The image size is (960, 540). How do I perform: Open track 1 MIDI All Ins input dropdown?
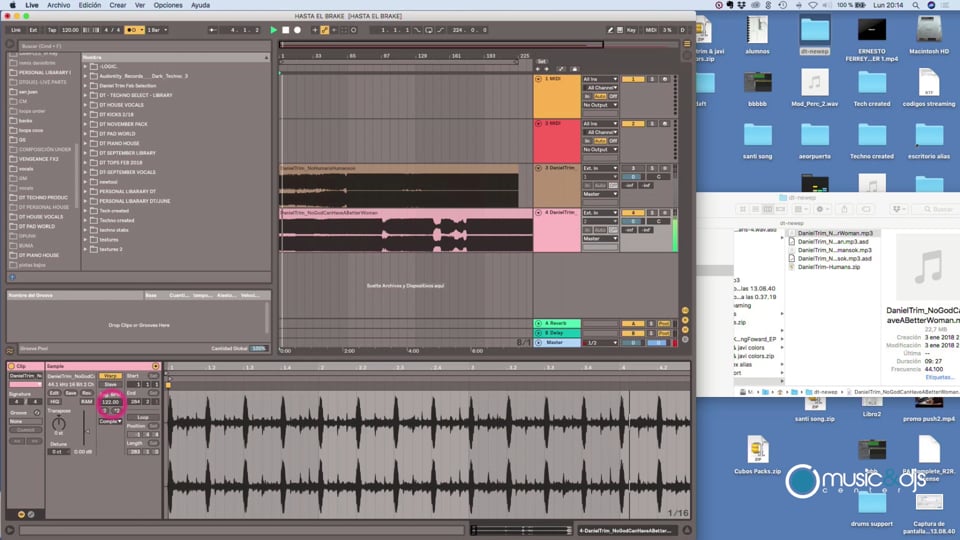click(x=600, y=79)
